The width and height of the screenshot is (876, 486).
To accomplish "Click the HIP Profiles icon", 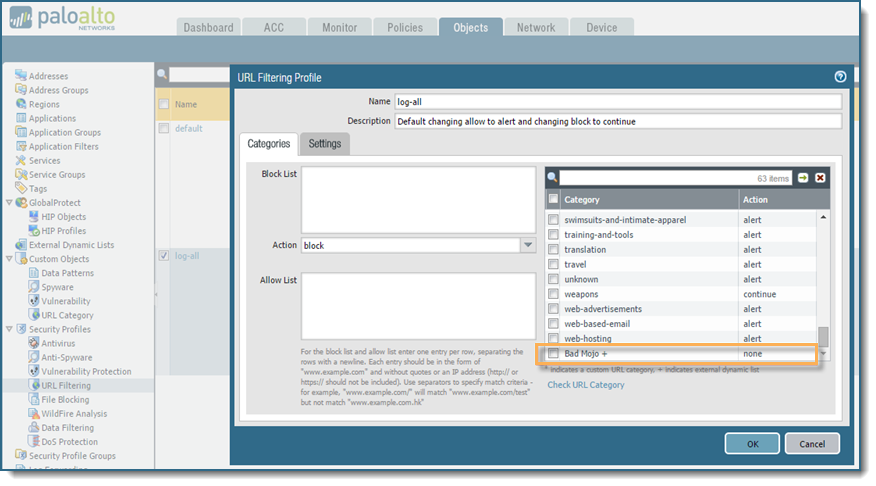I will [x=34, y=230].
